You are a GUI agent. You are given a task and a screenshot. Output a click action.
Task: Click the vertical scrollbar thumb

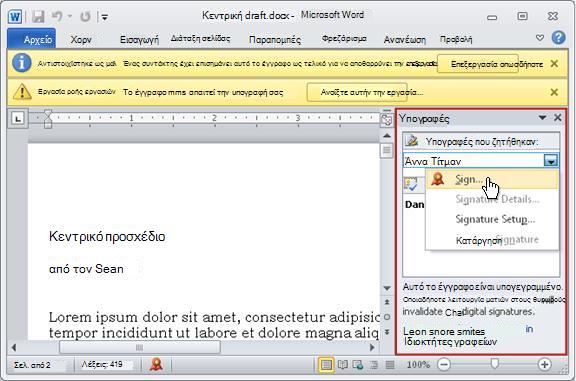tap(387, 150)
